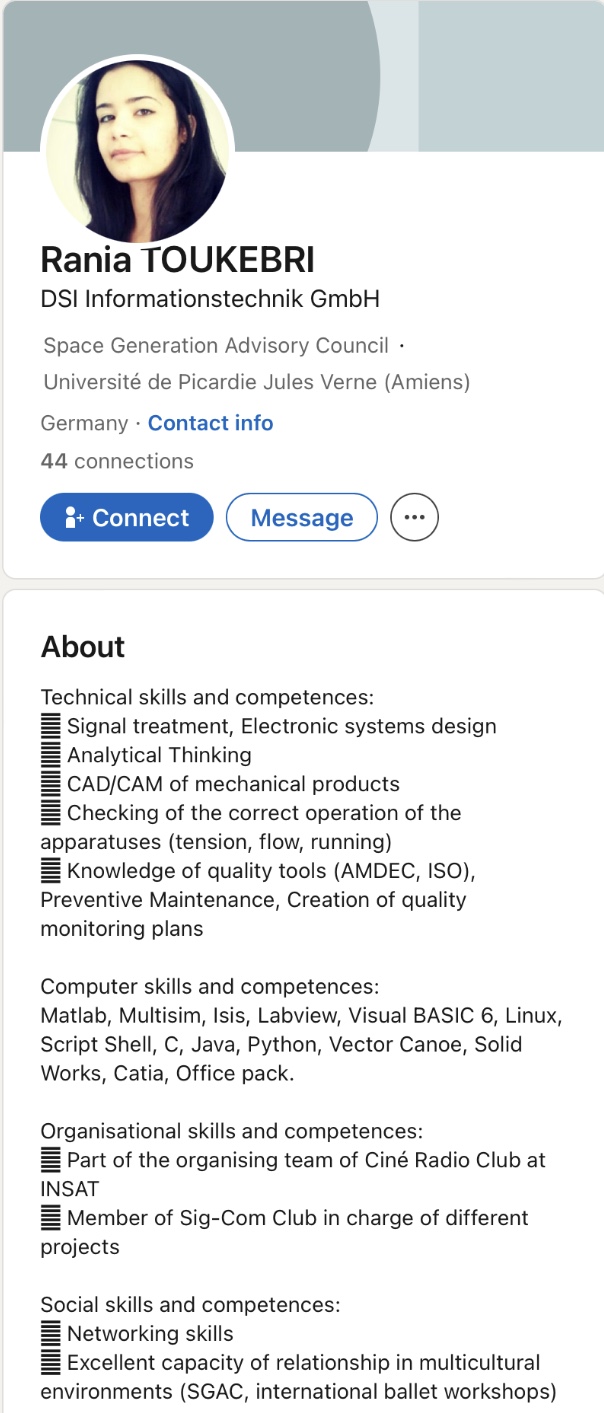Send a message via Message button
The image size is (604, 1413).
[x=302, y=518]
